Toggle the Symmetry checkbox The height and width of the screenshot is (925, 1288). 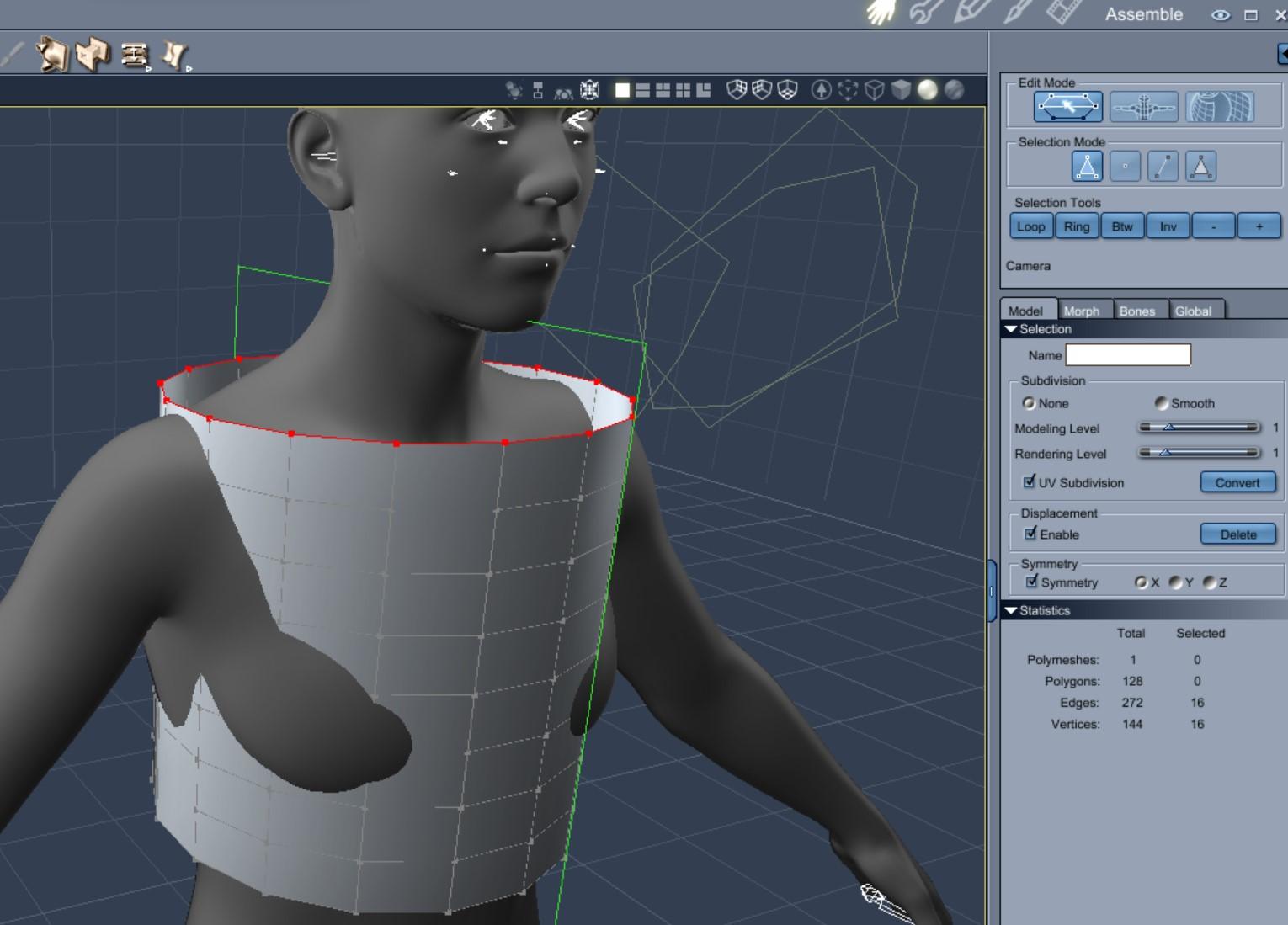pyautogui.click(x=1031, y=582)
